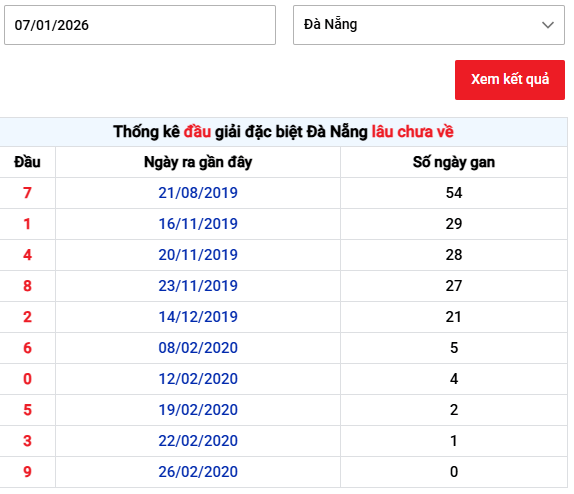Select the Đầu column header
574x494 pixels.
27,162
